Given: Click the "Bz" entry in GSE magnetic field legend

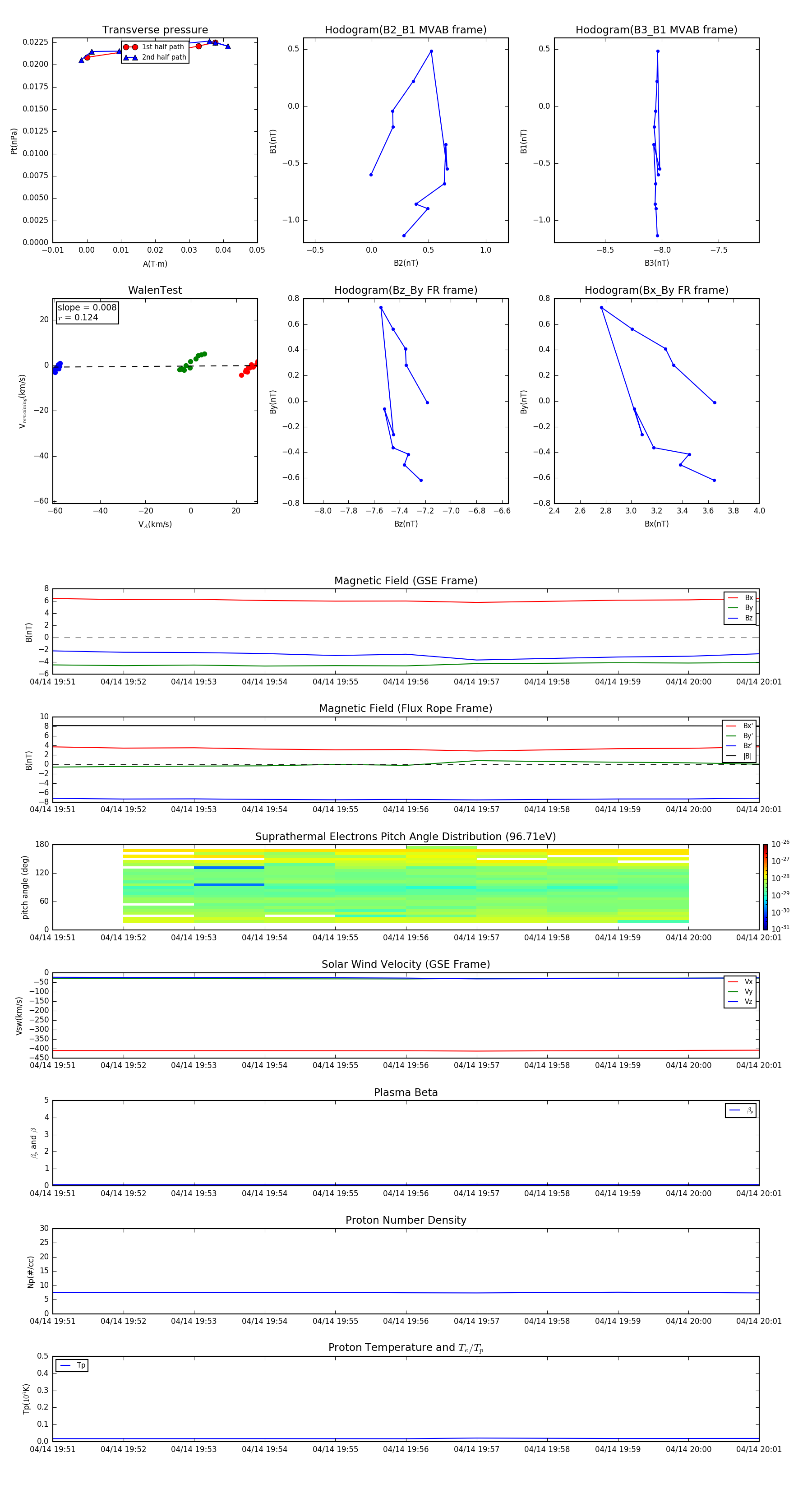Looking at the screenshot, I should point(741,618).
